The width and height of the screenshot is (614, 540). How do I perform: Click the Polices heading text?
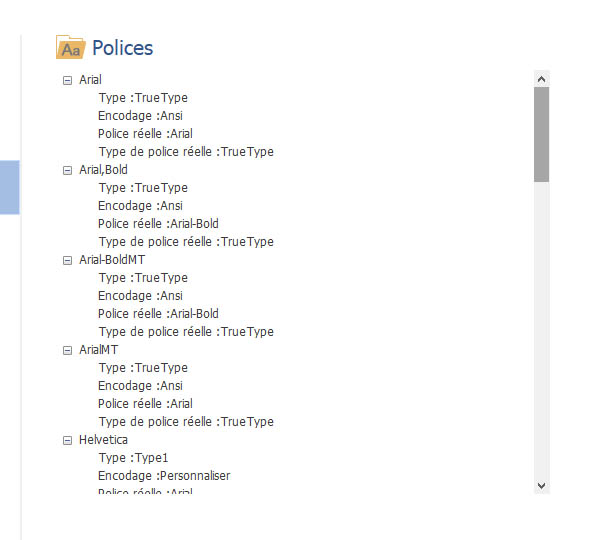[123, 48]
